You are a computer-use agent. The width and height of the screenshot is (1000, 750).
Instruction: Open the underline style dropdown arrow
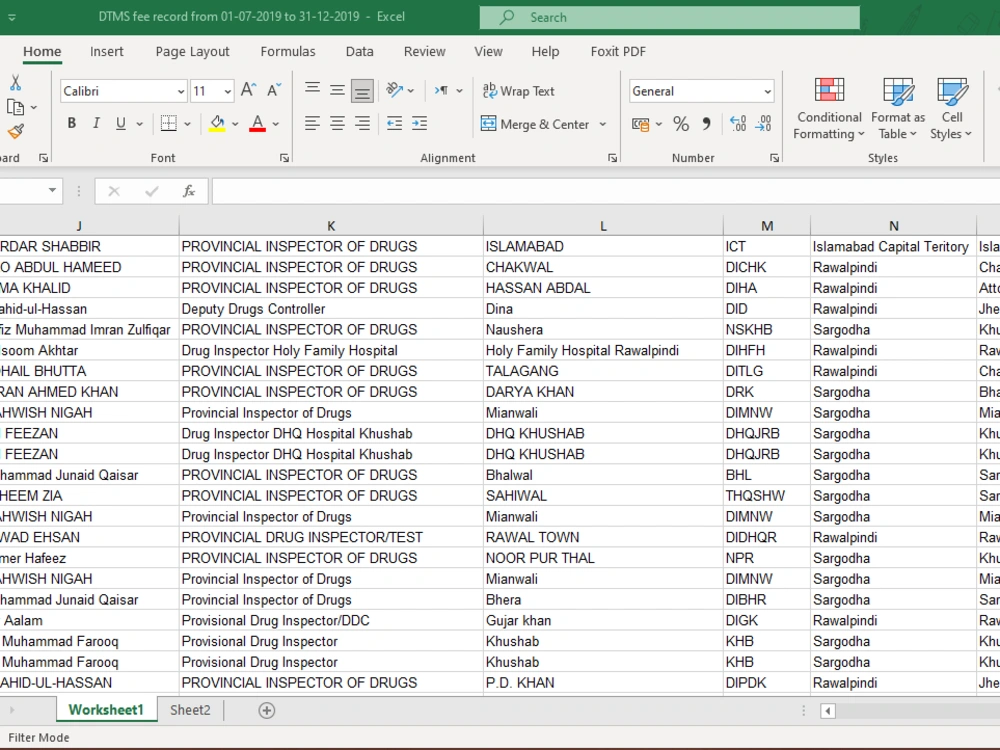click(x=139, y=124)
